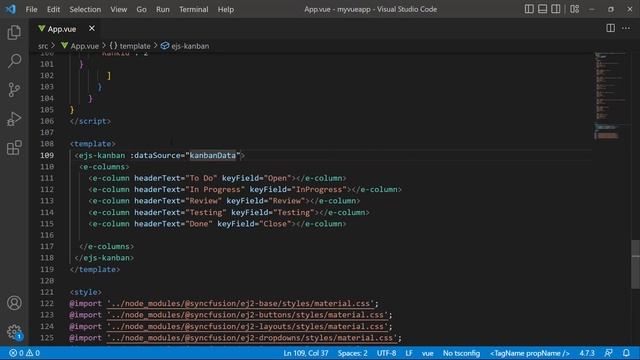Image resolution: width=640 pixels, height=360 pixels.
Task: Click the keyField "Close" value
Action: 275,224
